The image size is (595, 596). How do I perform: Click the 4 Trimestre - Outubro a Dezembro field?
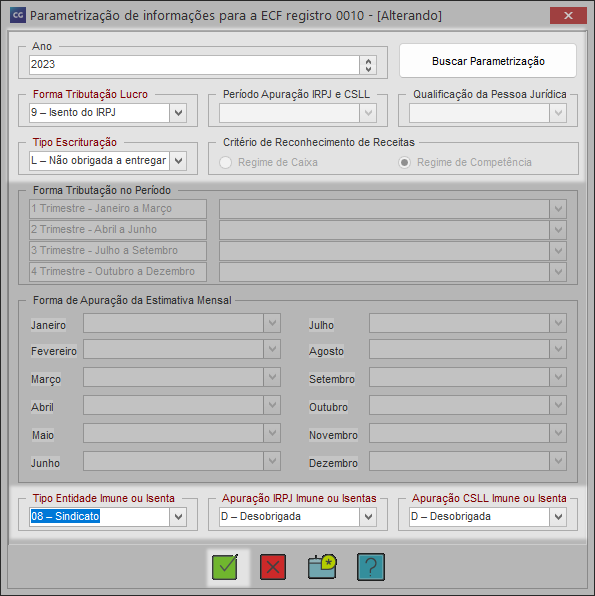[118, 272]
